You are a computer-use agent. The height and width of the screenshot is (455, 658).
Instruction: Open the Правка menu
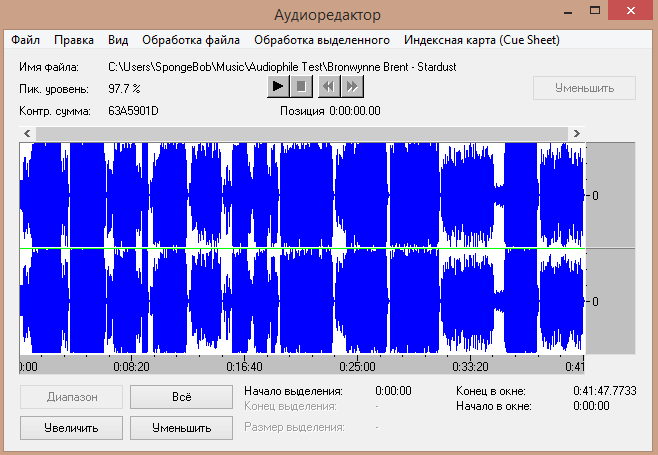(74, 40)
